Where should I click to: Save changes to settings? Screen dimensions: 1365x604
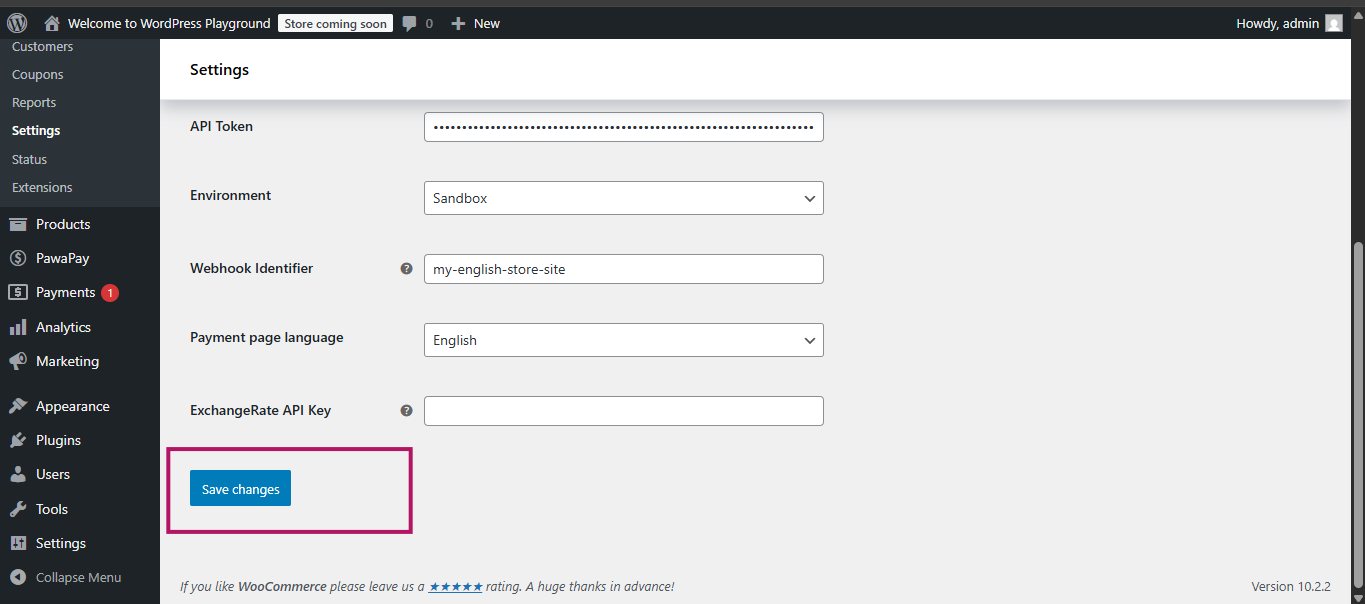point(240,488)
